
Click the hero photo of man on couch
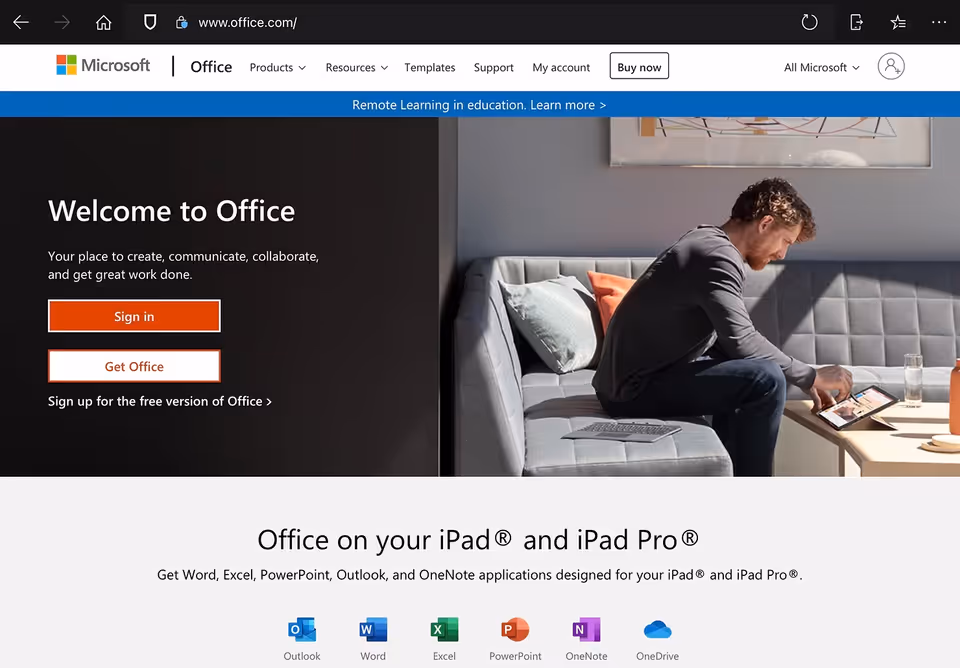[x=699, y=297]
